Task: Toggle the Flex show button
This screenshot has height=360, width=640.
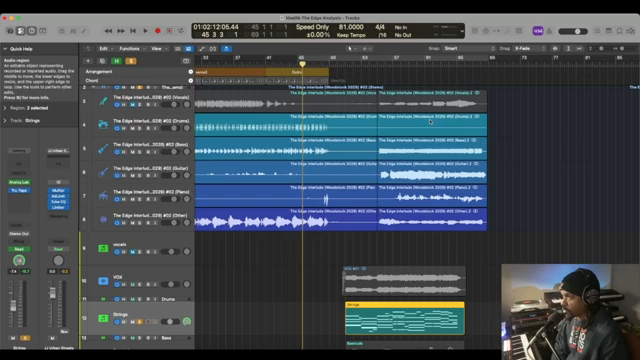Action: (x=213, y=49)
